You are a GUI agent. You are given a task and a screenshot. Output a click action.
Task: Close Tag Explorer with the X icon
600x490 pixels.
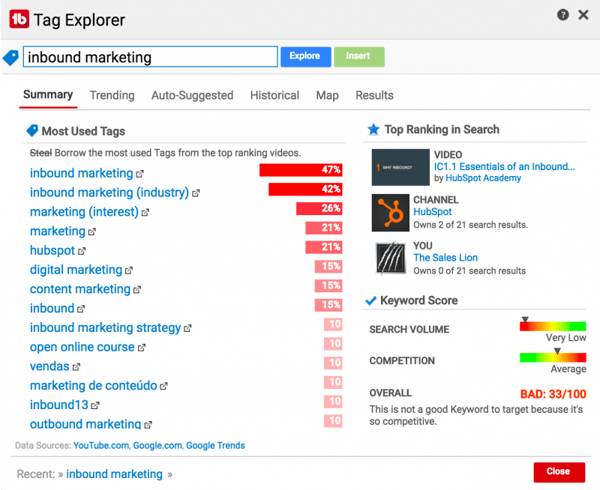(583, 15)
